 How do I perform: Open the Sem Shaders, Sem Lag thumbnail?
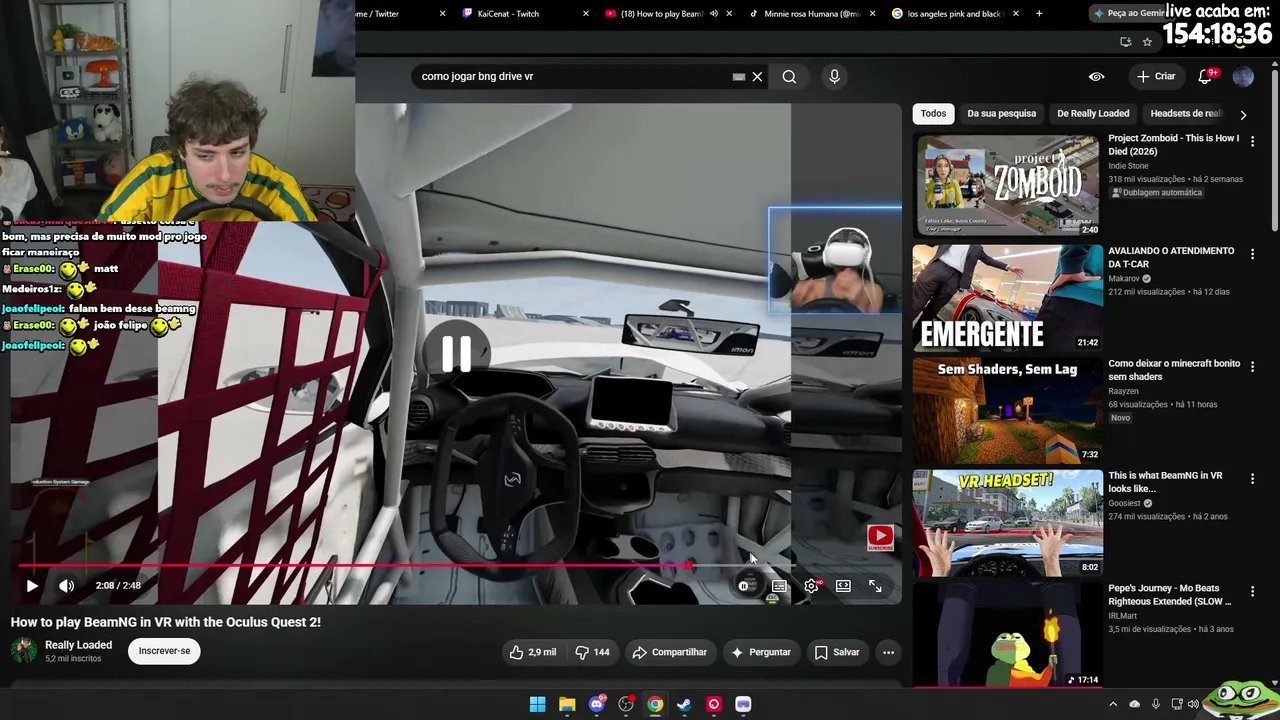click(1007, 410)
